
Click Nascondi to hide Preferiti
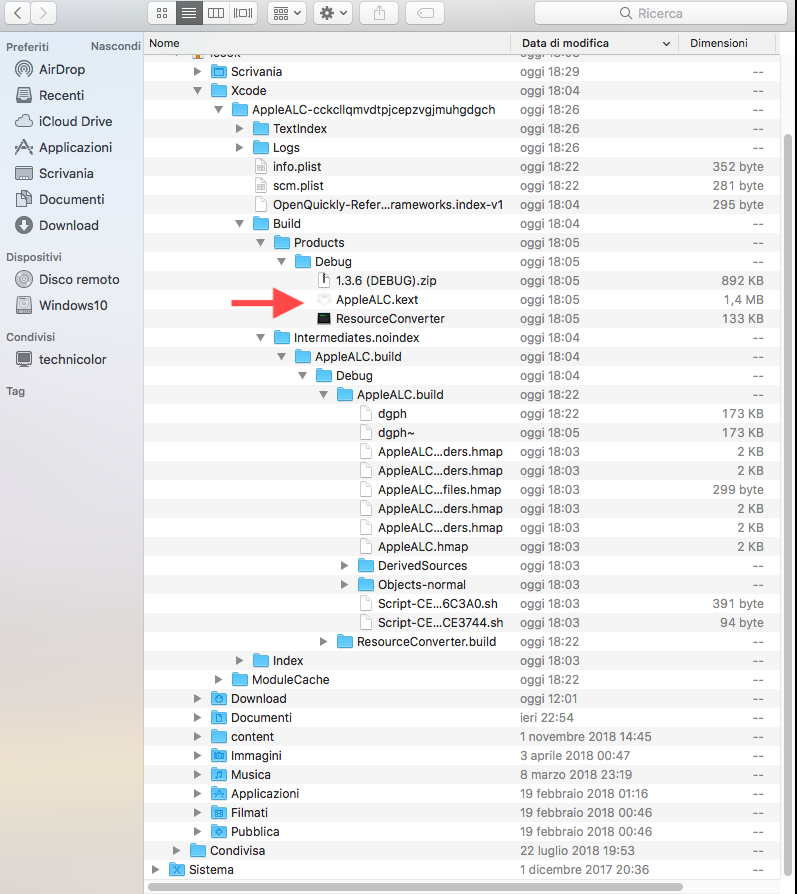coord(115,46)
